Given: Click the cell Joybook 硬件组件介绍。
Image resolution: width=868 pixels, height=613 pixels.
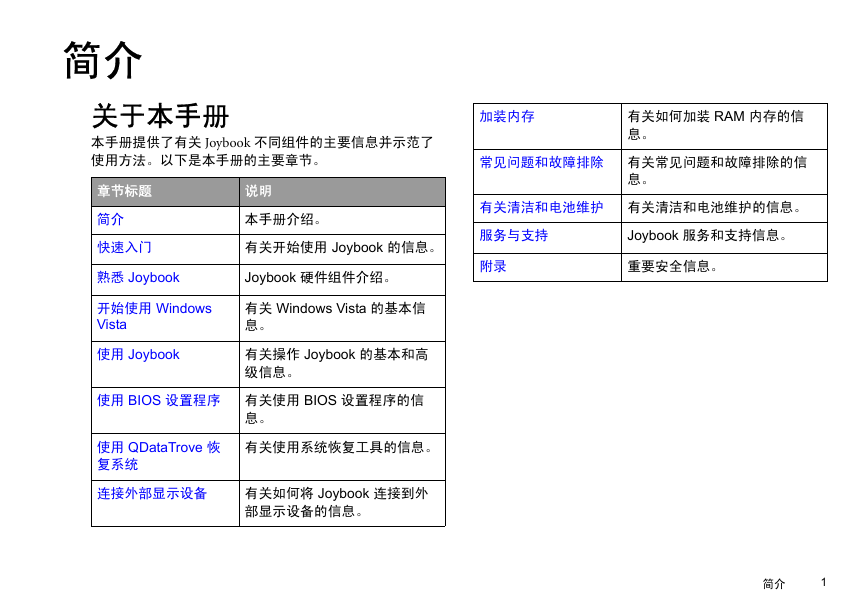Looking at the screenshot, I should point(342,279).
